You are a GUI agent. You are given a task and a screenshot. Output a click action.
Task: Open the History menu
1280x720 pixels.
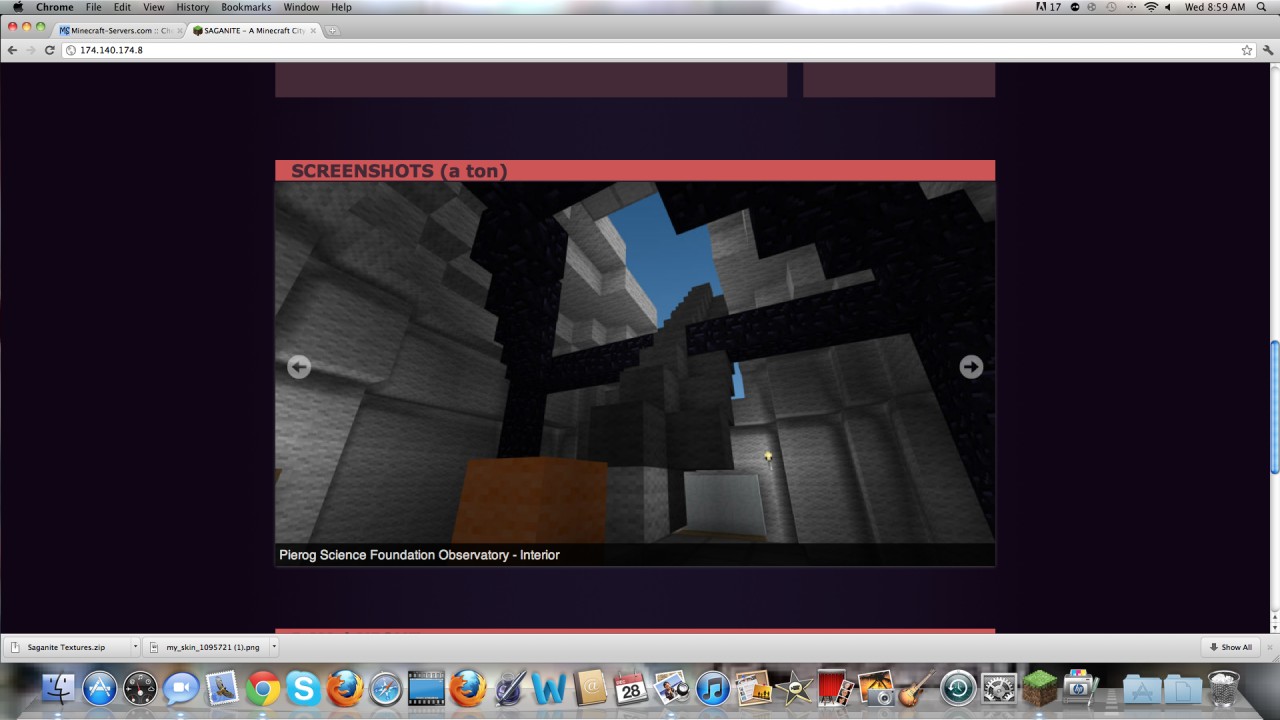point(192,7)
